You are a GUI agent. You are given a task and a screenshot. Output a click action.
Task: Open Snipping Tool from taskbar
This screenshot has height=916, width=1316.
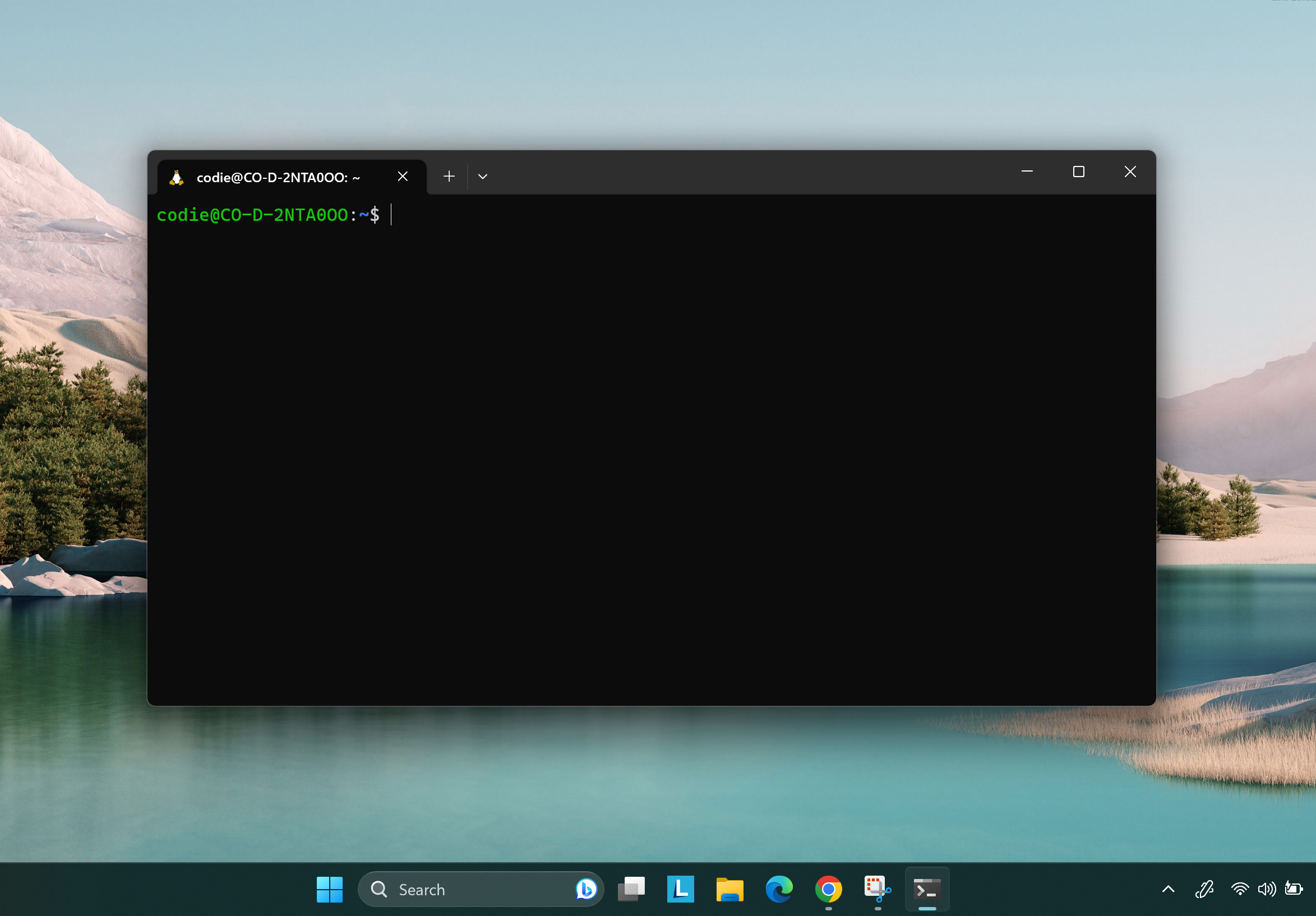click(878, 889)
